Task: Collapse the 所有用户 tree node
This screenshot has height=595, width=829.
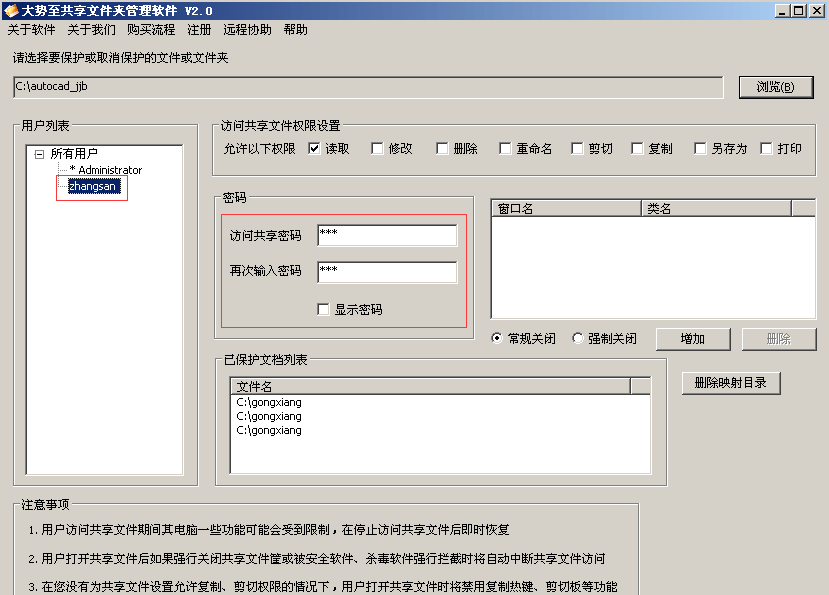Action: [39, 154]
